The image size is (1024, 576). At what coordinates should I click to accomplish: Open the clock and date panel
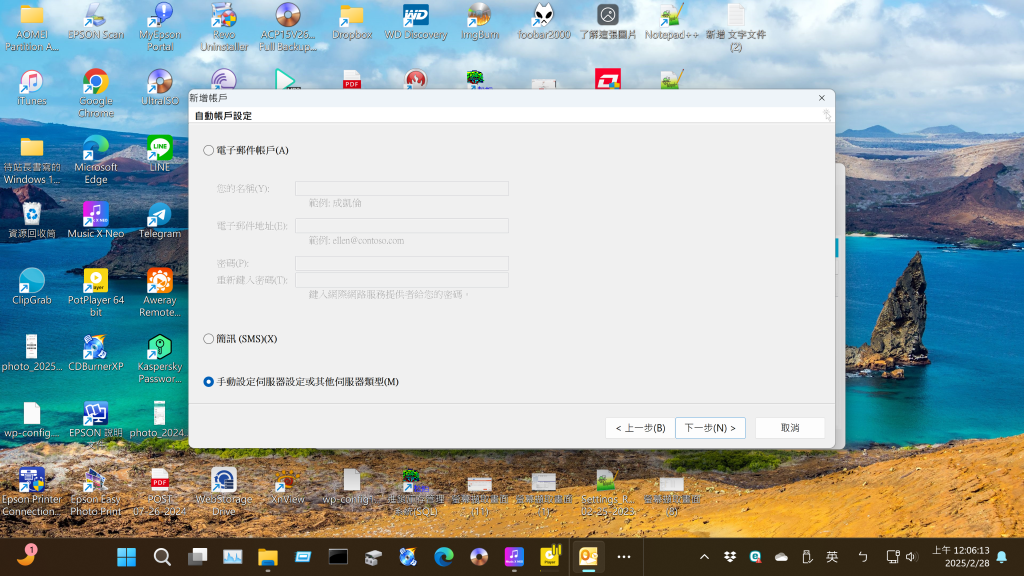(960, 556)
